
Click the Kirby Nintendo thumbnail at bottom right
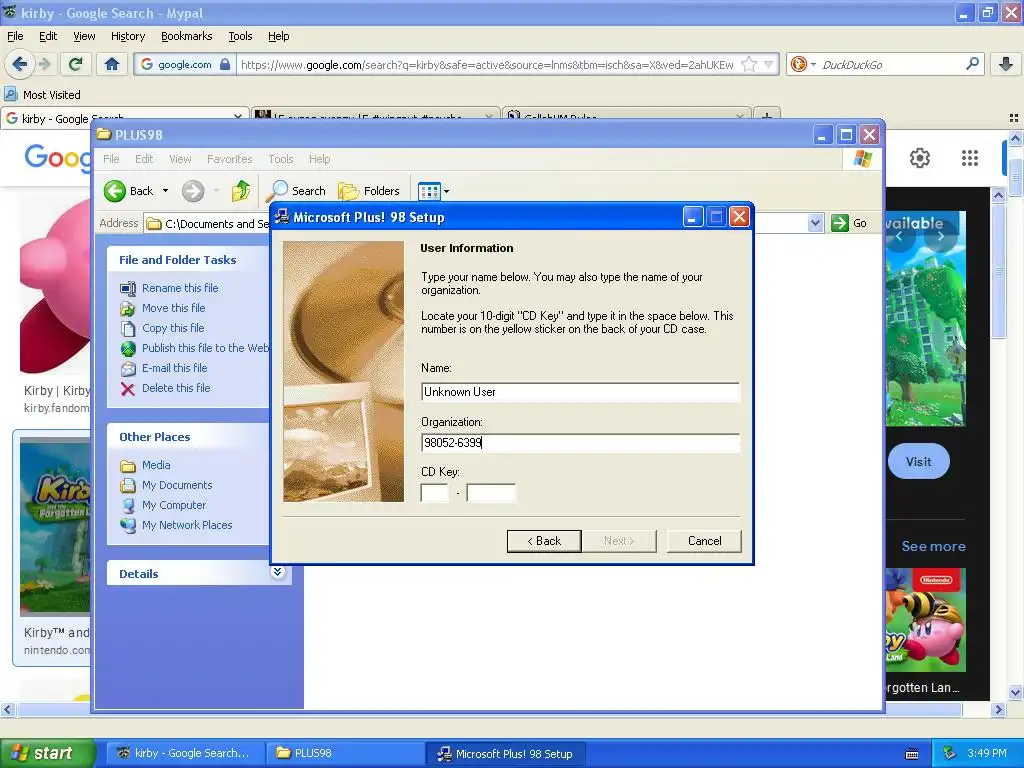coord(925,620)
